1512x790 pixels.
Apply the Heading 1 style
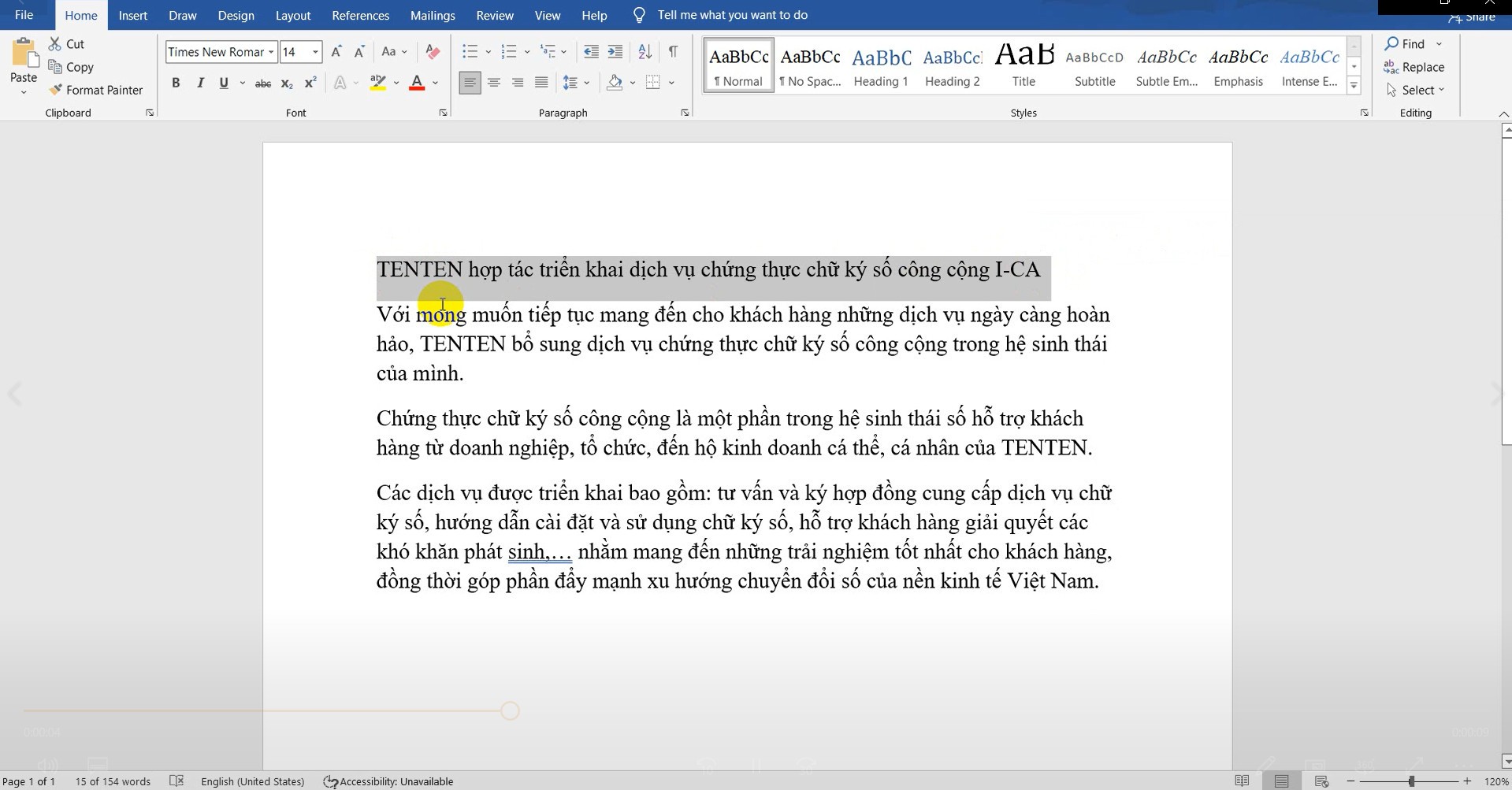tap(881, 65)
